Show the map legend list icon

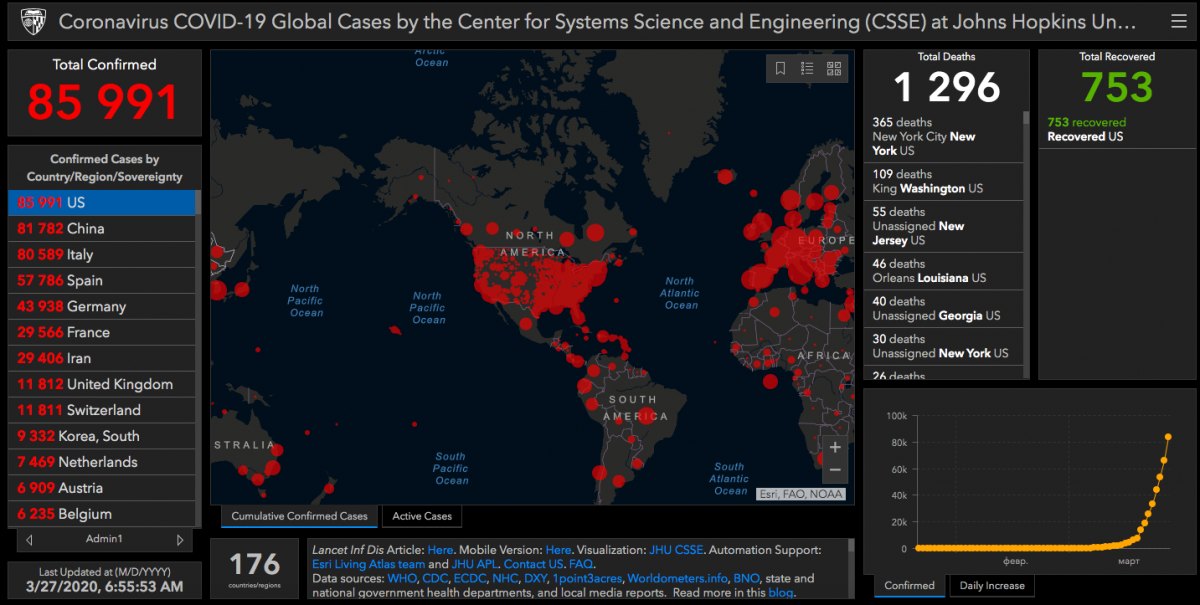(x=807, y=69)
